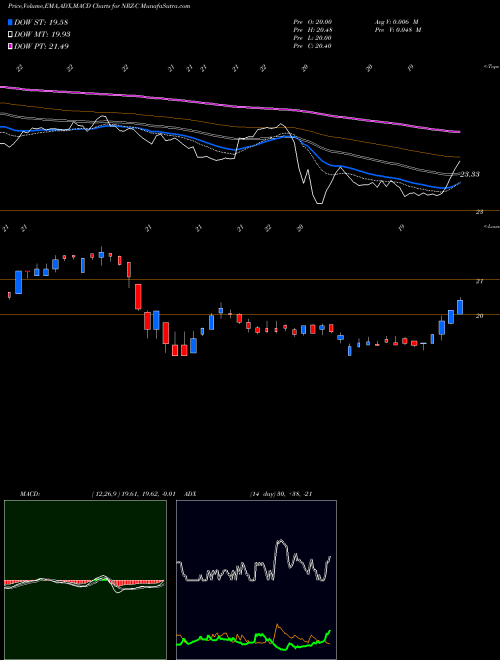This screenshot has height=660, width=500.
Task: Click the chart title mentioning MunafaSutra.com
Action: click(x=99, y=6)
